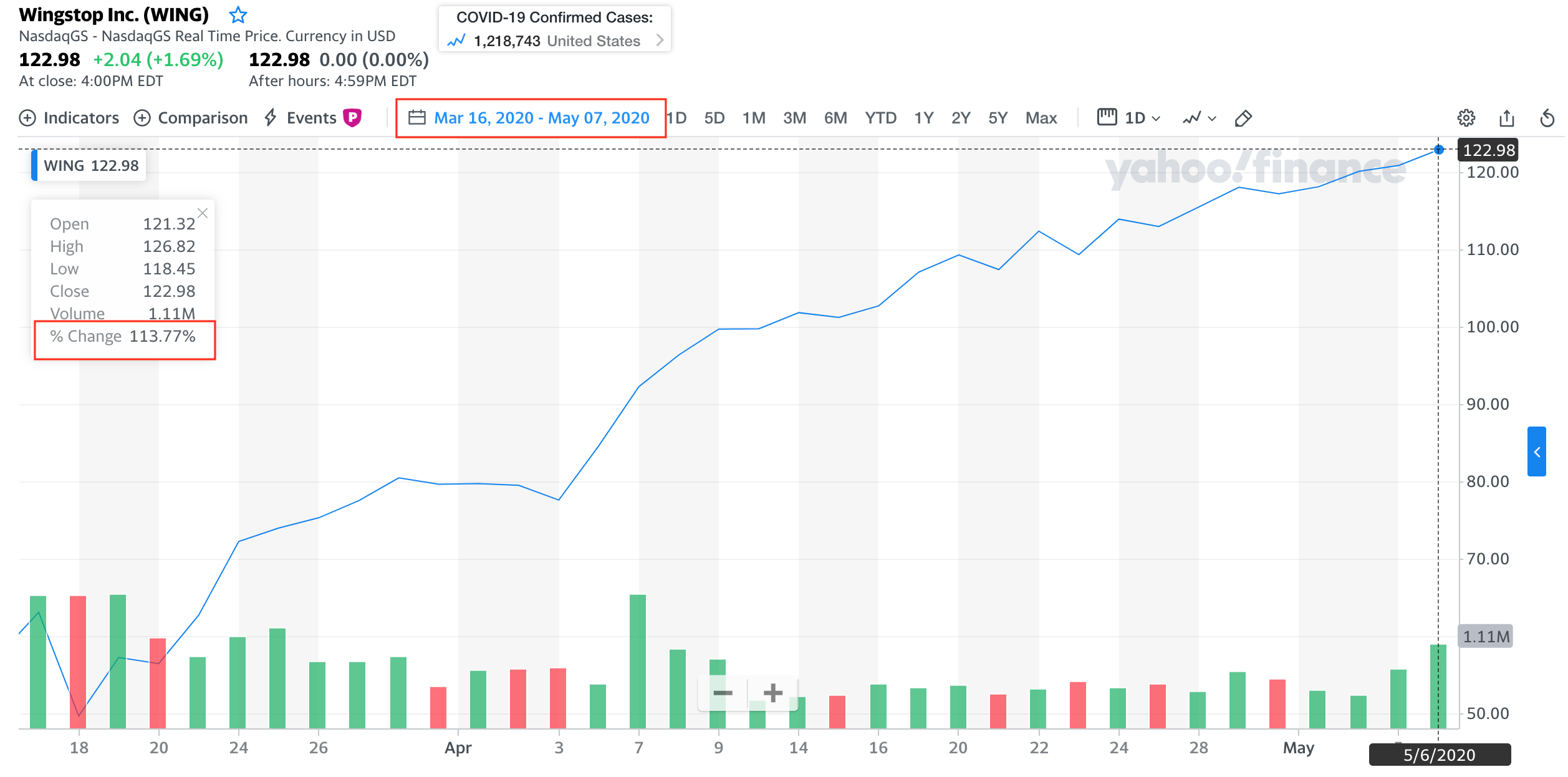Screen dimensions: 1568x777
Task: Select the 3M time range
Action: [795, 118]
